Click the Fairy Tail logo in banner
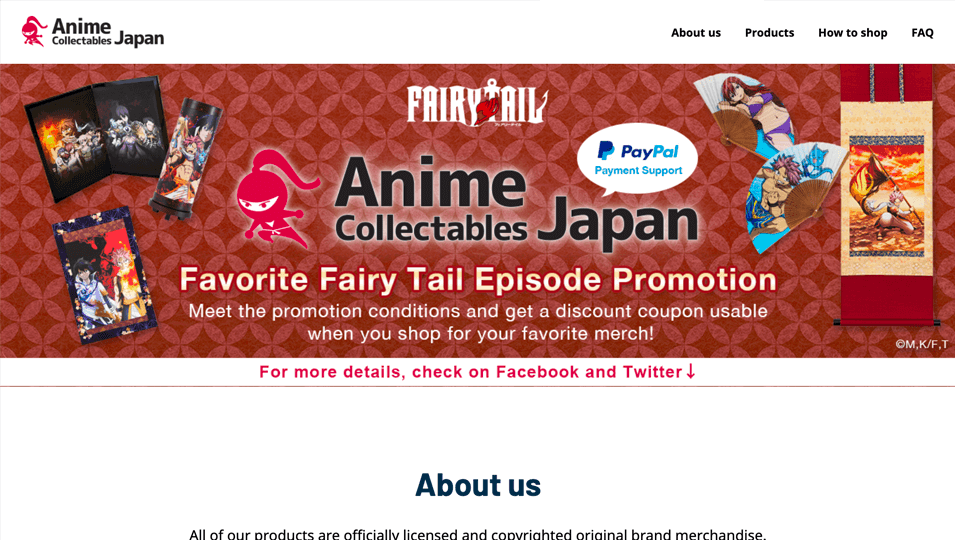Viewport: 955px width, 540px height. pos(478,103)
